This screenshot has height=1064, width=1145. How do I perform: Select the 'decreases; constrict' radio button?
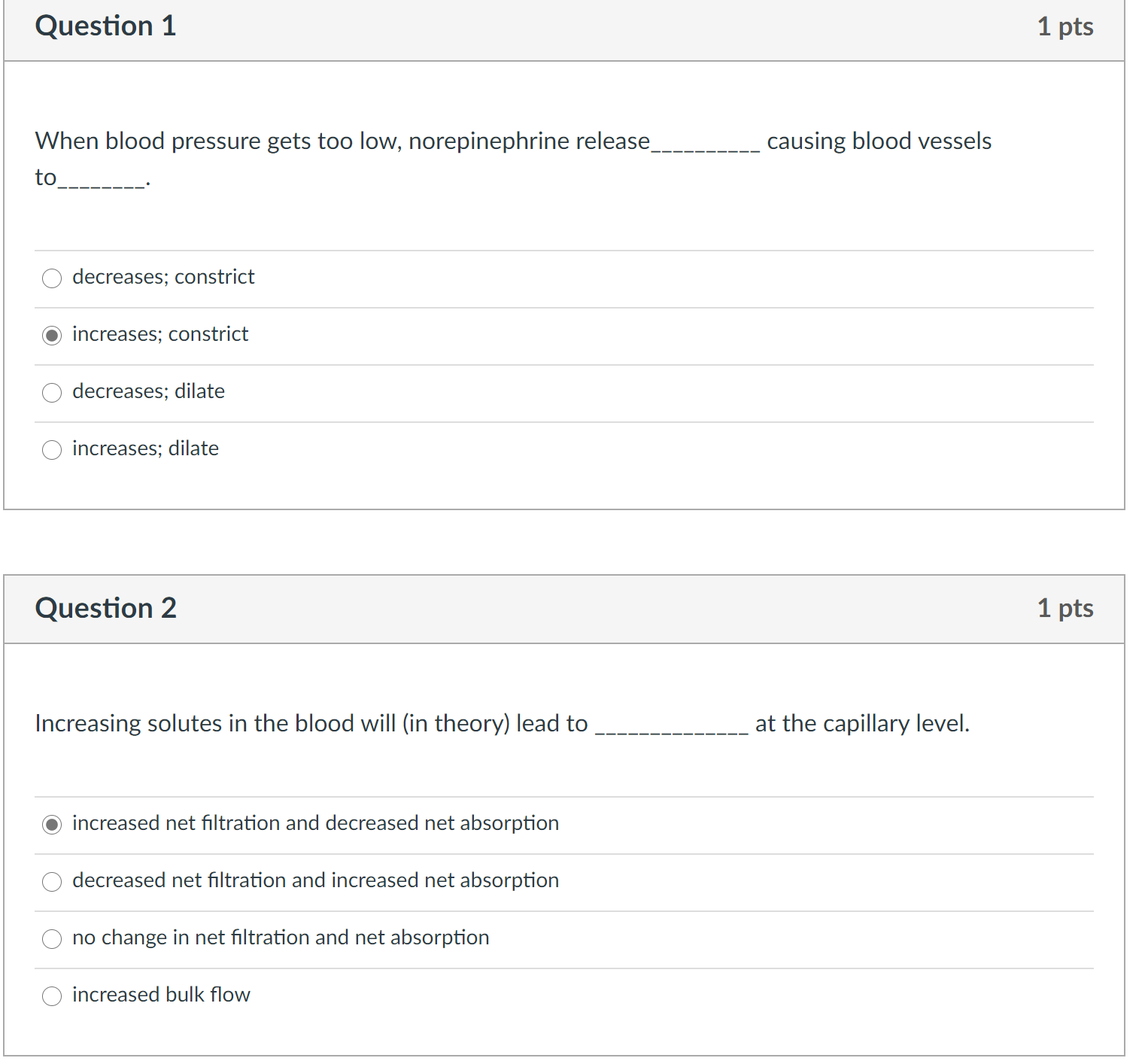(x=52, y=278)
